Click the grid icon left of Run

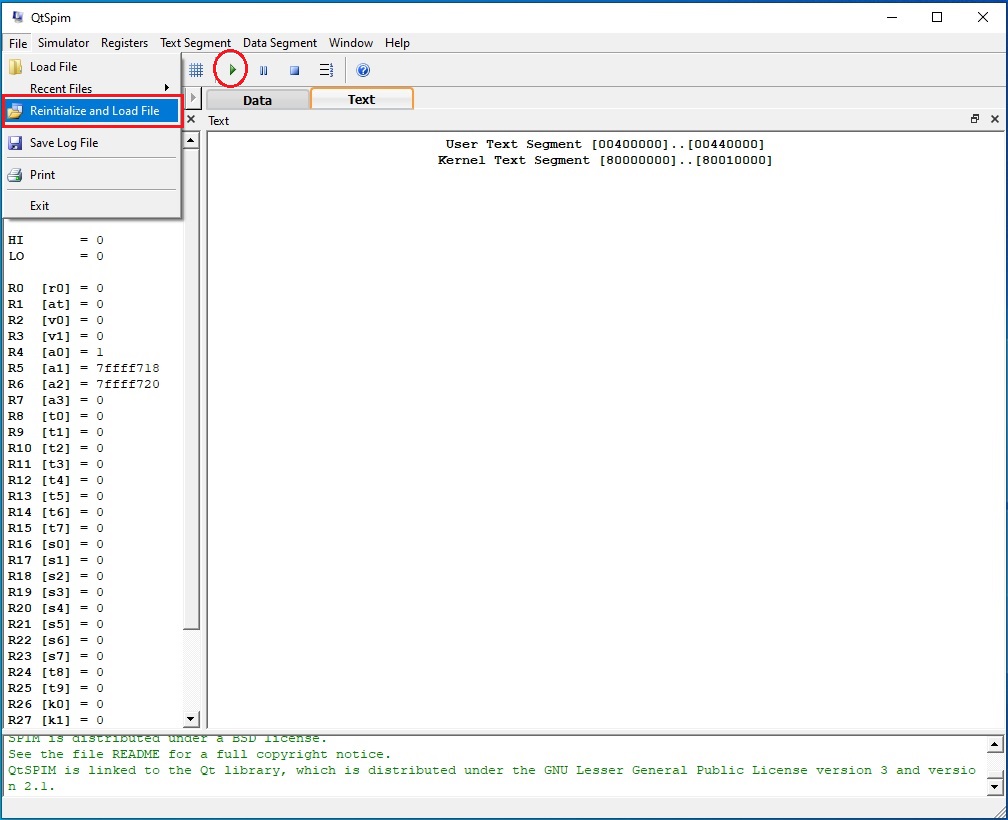[x=196, y=70]
